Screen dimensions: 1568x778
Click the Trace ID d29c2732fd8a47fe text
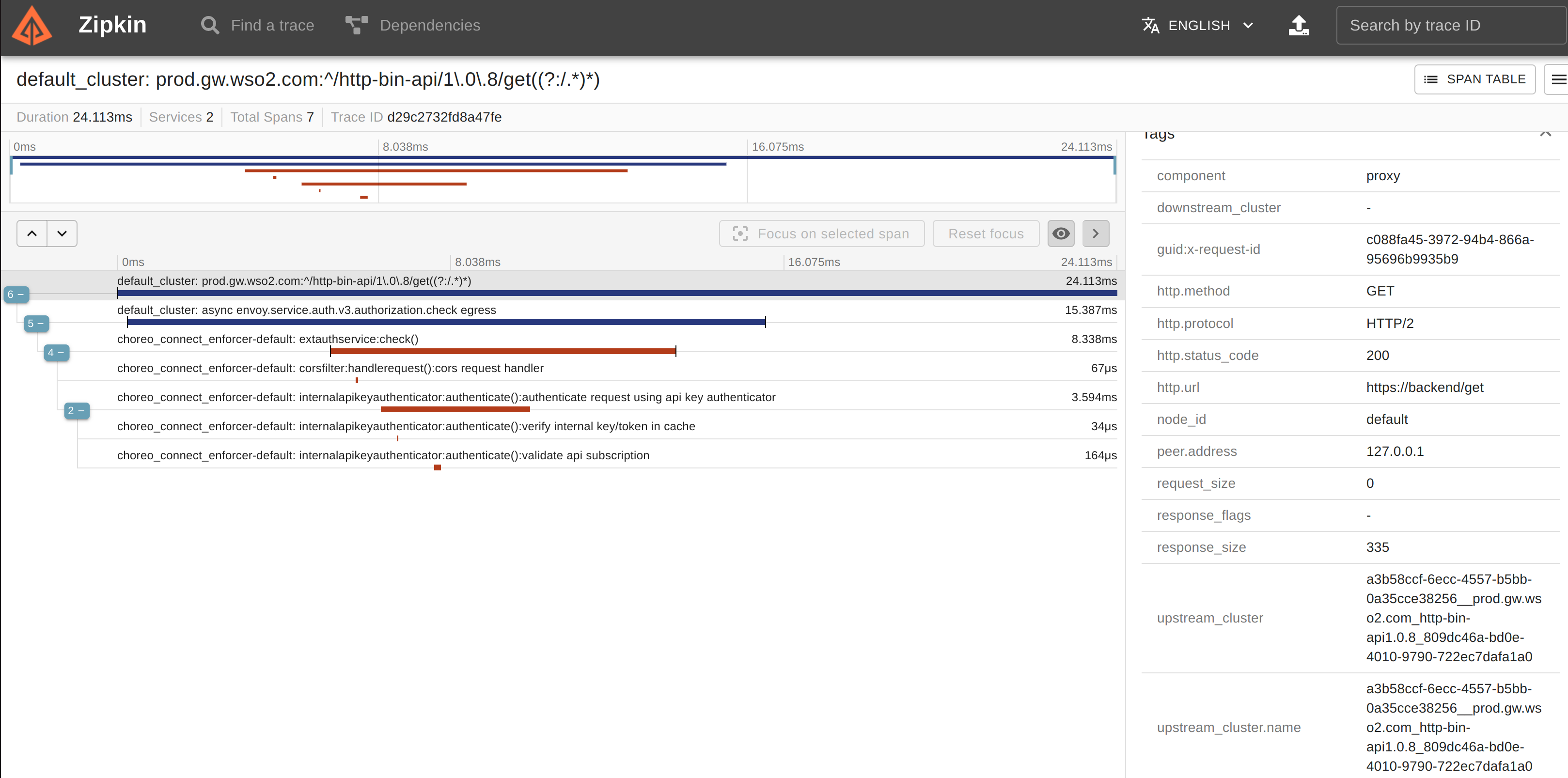416,117
